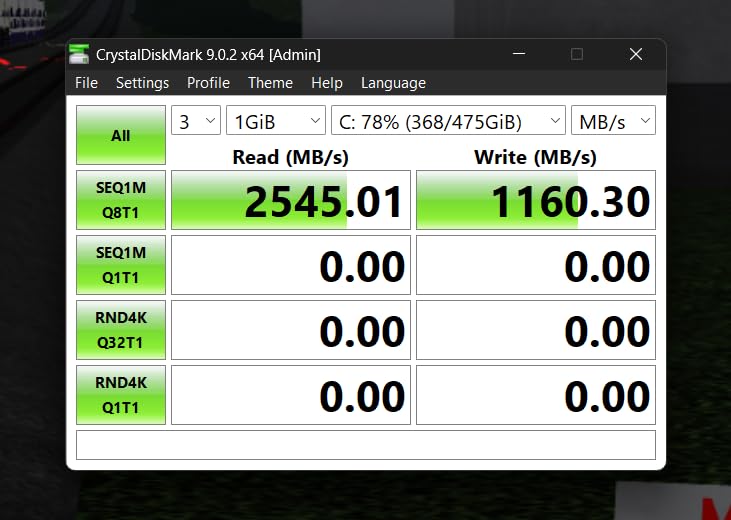Click the disabled maximize button
Viewport: 731px width, 520px height.
(x=577, y=54)
